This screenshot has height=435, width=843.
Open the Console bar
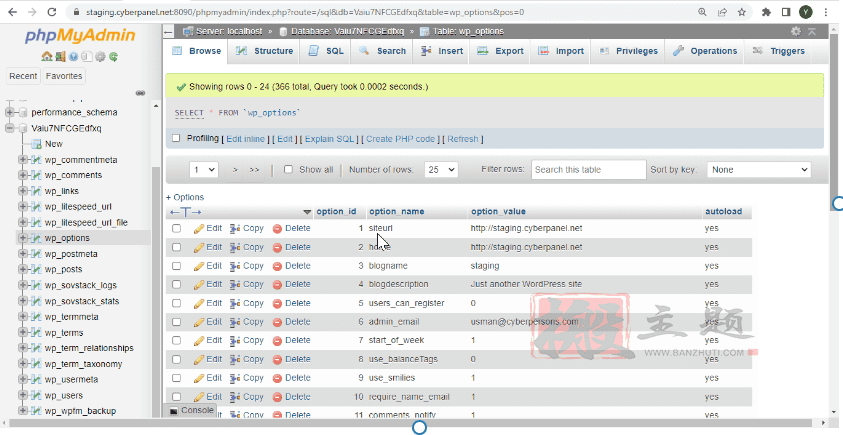pos(192,410)
